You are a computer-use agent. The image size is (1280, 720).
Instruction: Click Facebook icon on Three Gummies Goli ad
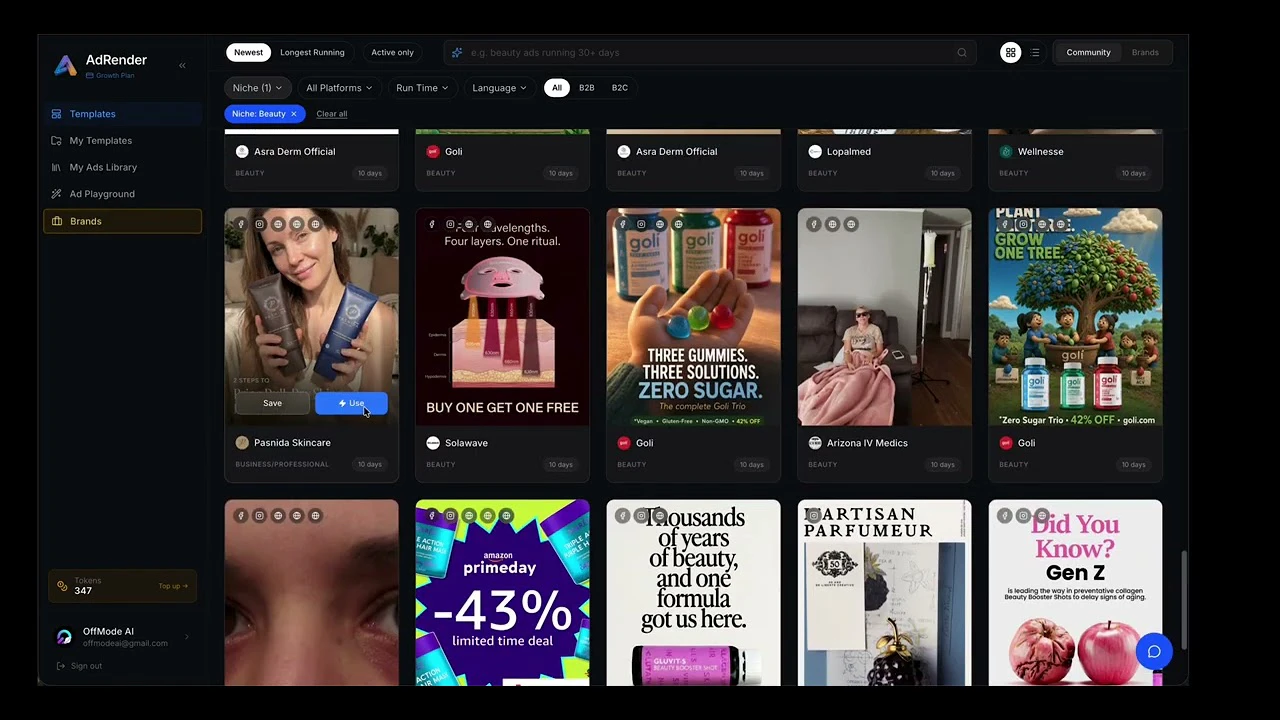pyautogui.click(x=623, y=224)
